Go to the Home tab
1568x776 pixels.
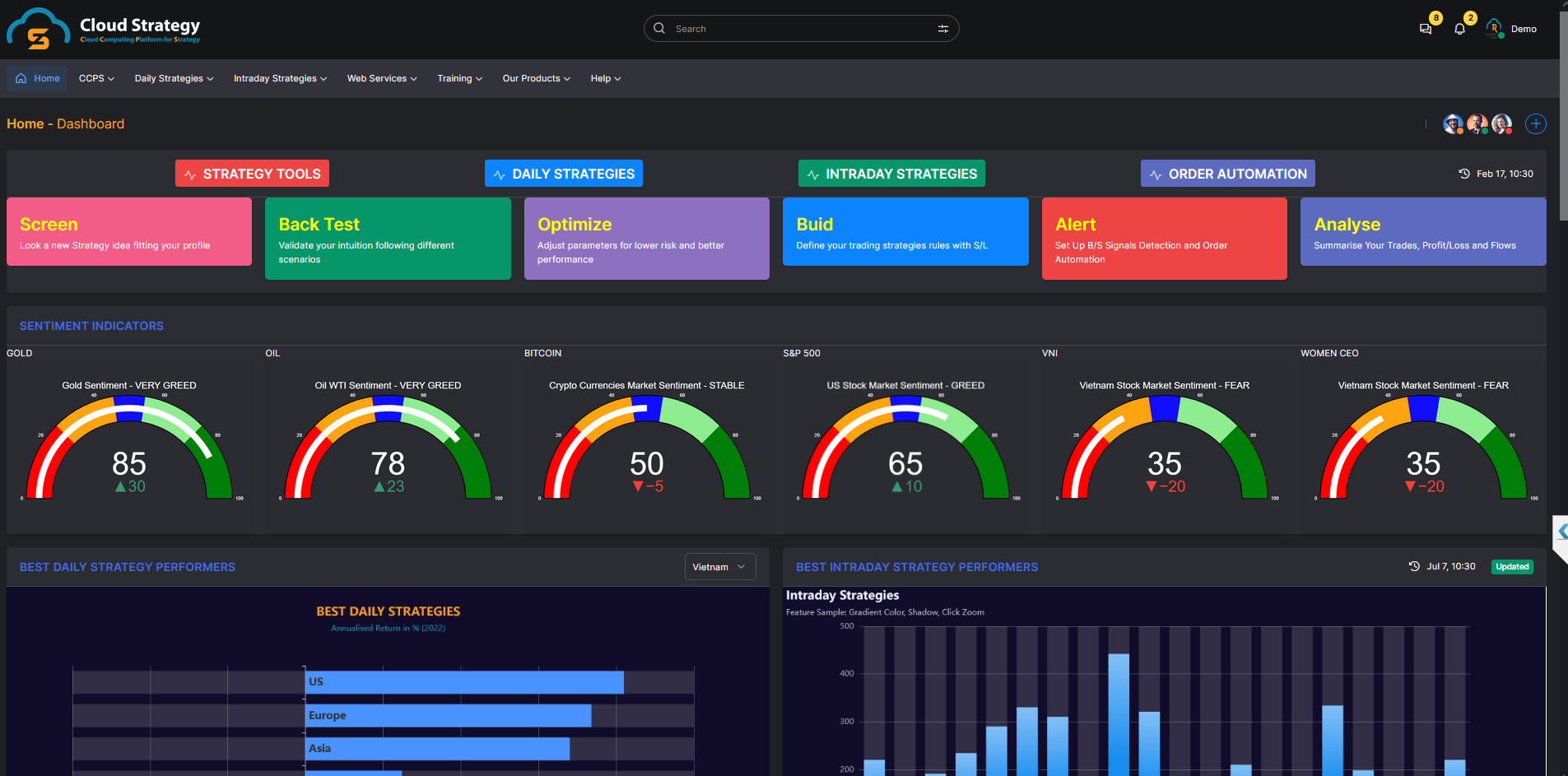click(x=38, y=79)
